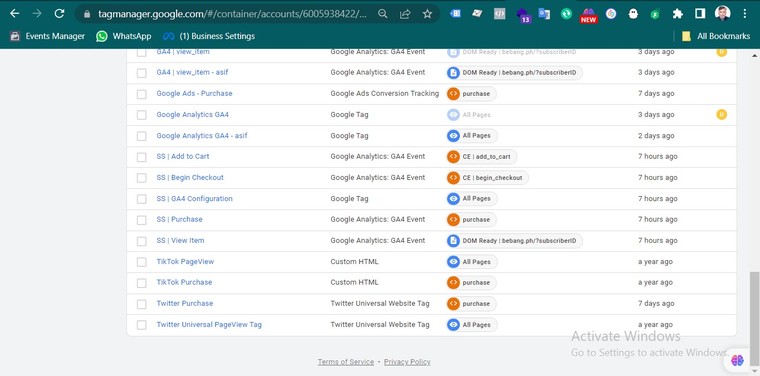
Task: Open the Events Manager bookmark
Action: coord(47,36)
